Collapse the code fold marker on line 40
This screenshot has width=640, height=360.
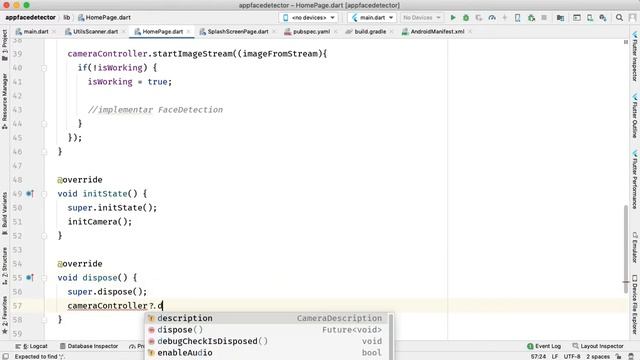[44, 68]
